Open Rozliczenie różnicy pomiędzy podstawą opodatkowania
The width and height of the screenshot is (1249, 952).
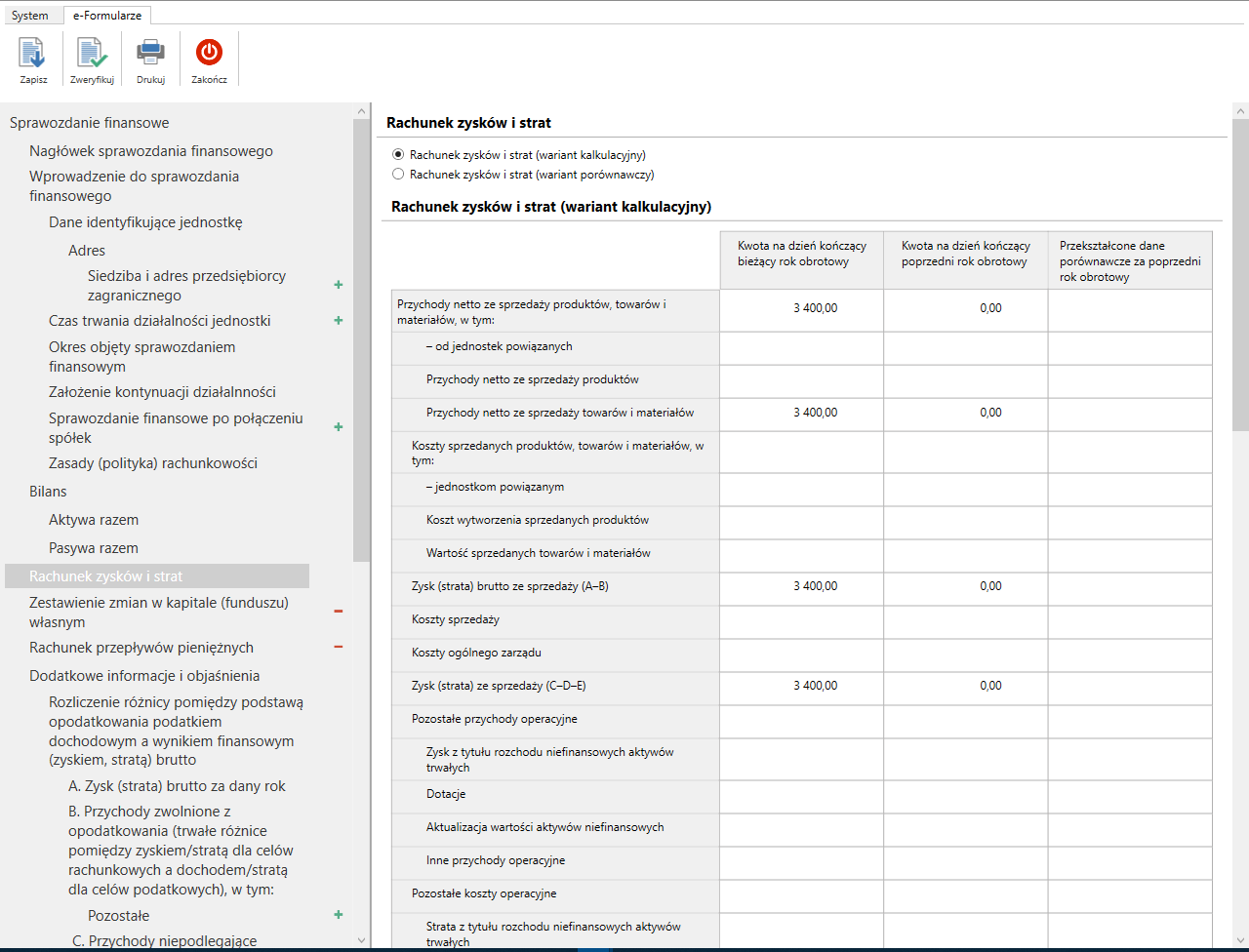(177, 732)
